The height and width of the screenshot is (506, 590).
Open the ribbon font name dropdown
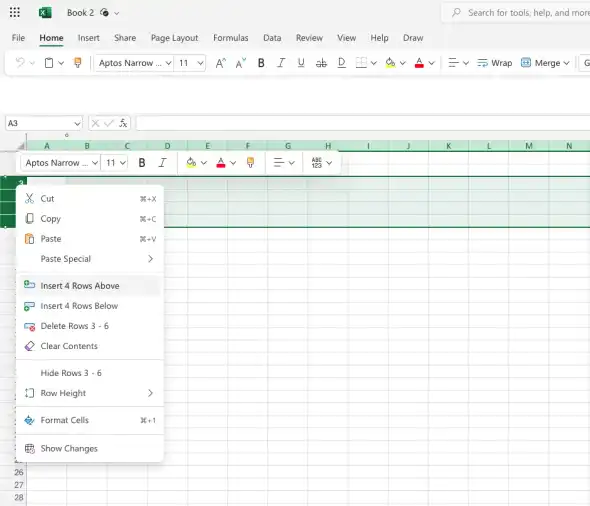(169, 63)
